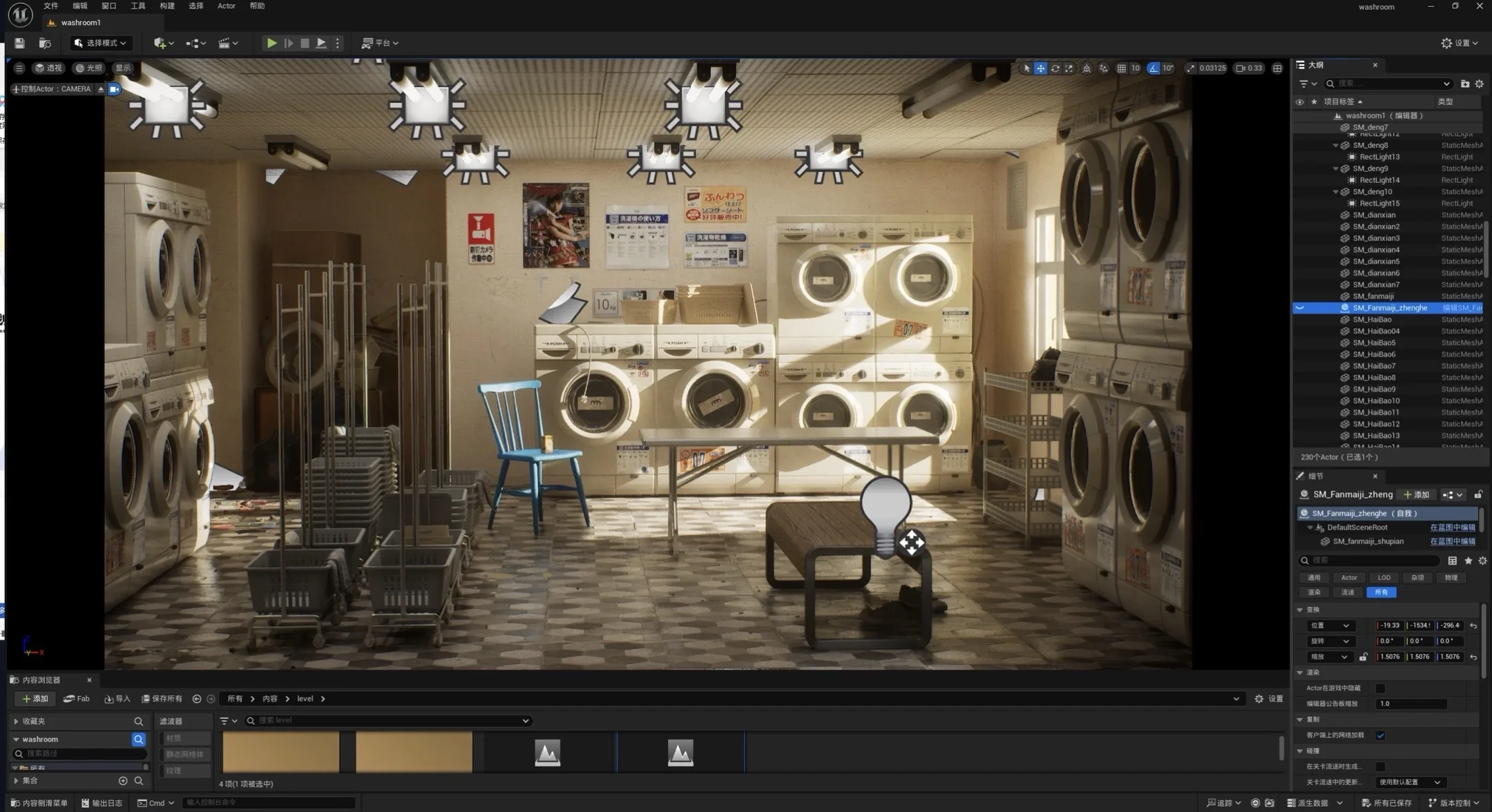This screenshot has width=1492, height=812.
Task: Open the content browser toolbar icon
Action: tap(45, 43)
